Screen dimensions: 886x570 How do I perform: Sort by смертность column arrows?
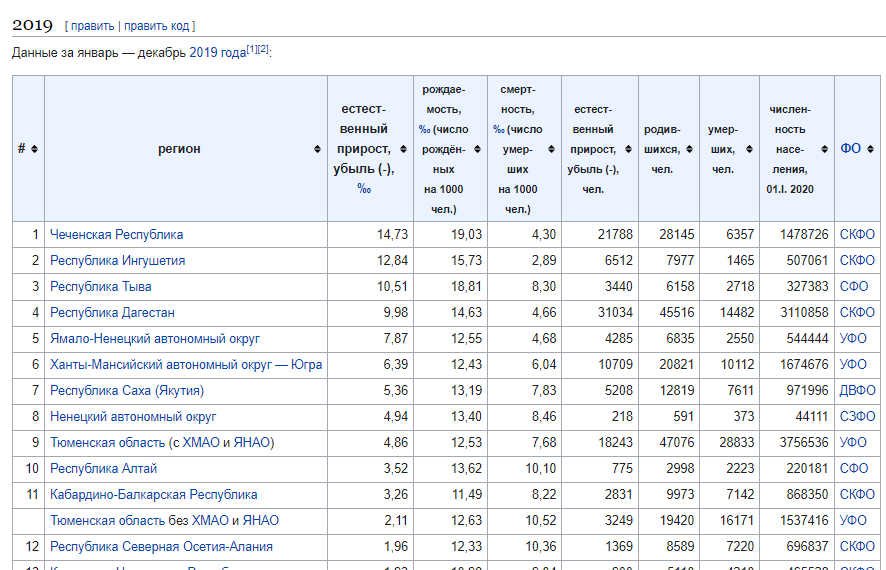551,149
